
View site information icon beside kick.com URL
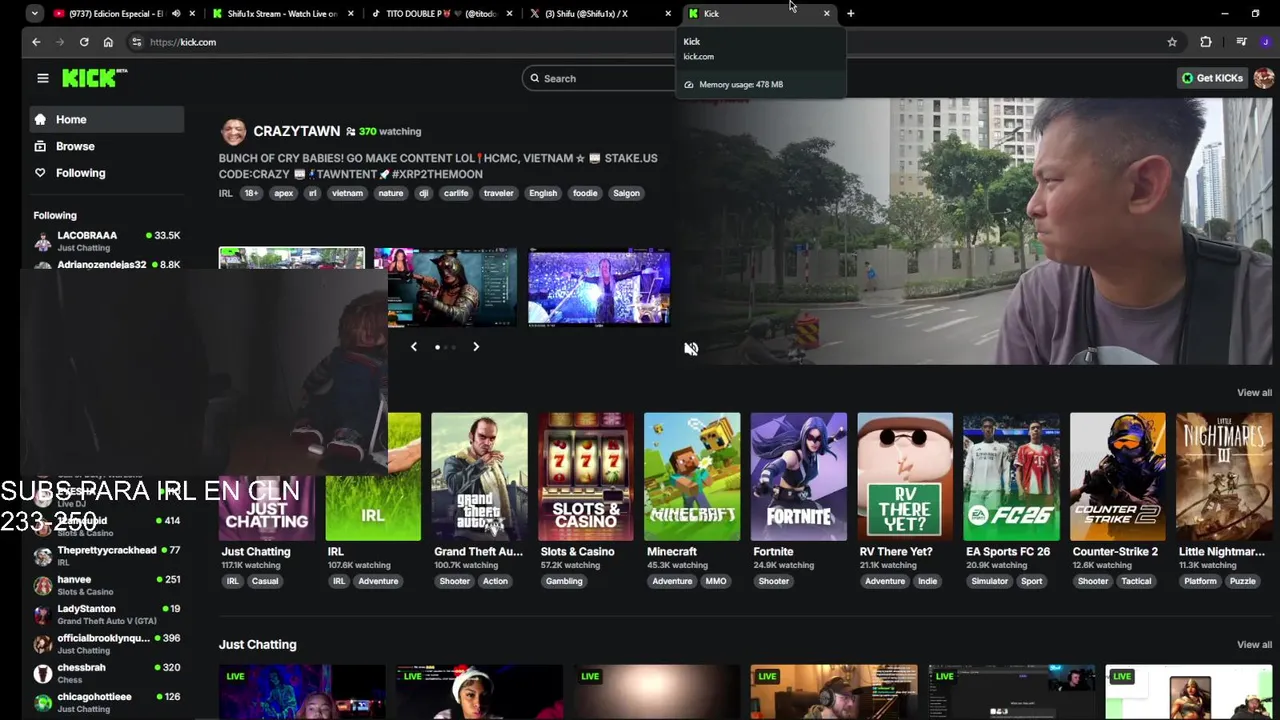pyautogui.click(x=137, y=42)
